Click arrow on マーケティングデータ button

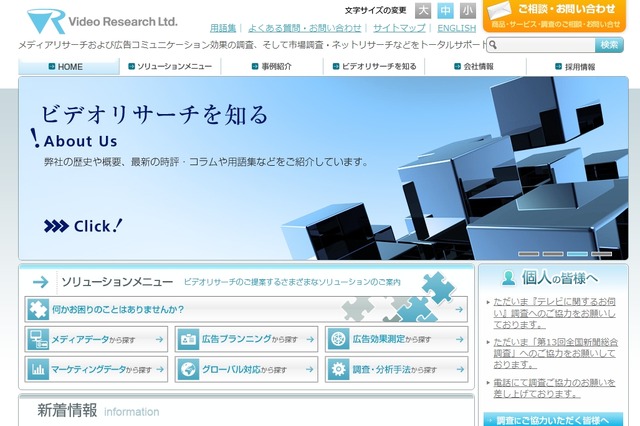(x=160, y=369)
